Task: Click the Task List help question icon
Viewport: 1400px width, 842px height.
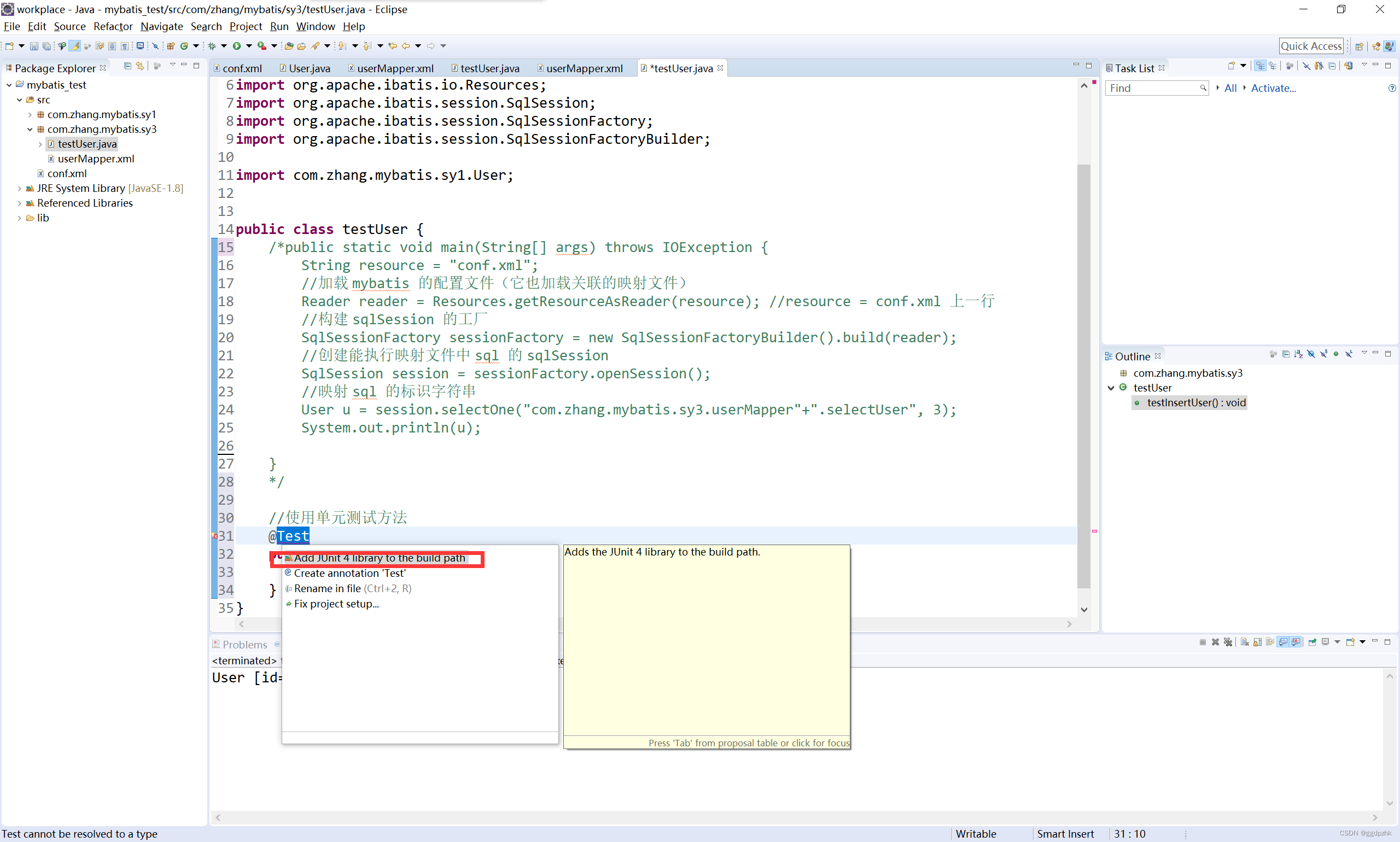Action: [1392, 88]
